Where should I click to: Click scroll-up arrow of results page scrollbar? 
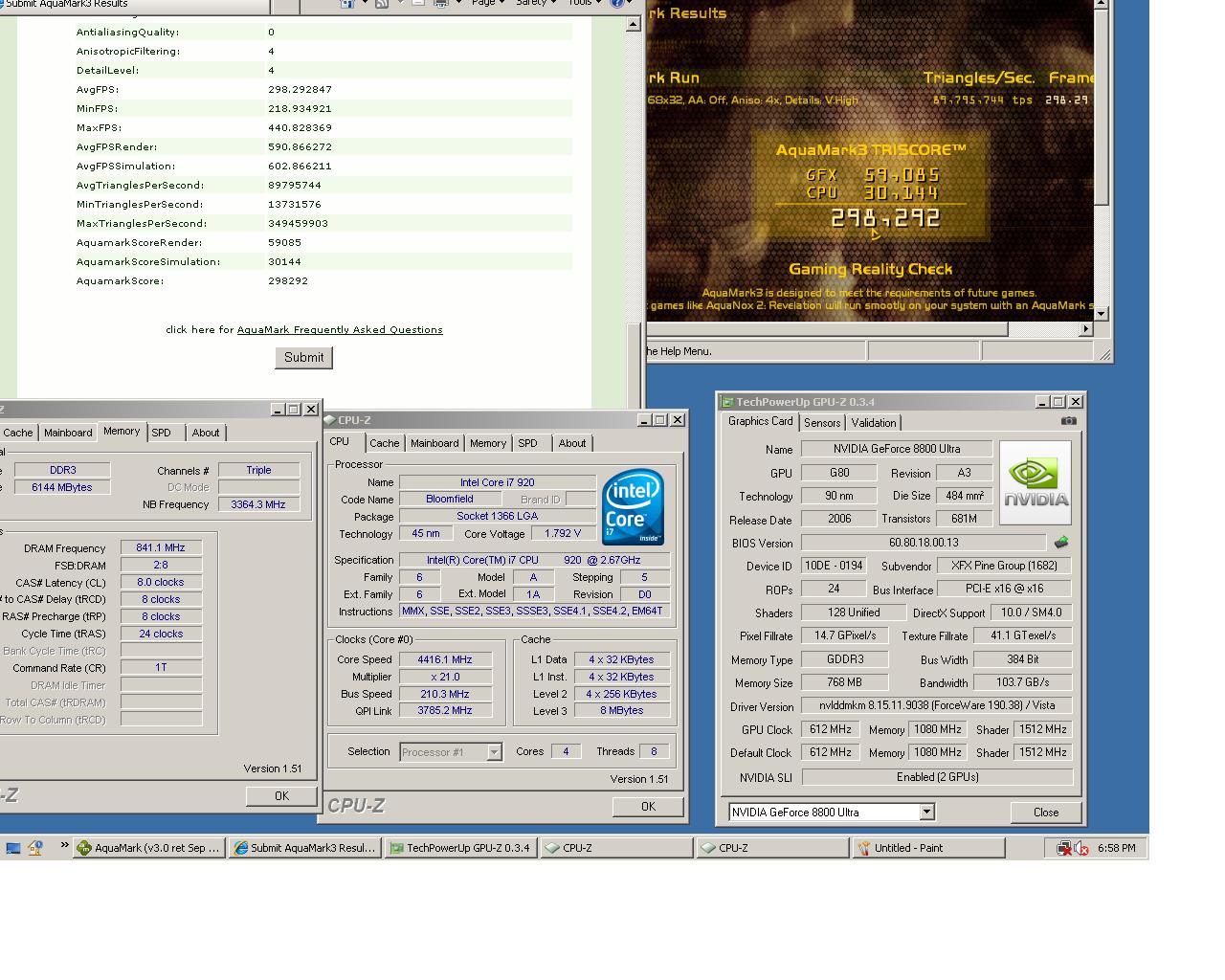[x=634, y=24]
